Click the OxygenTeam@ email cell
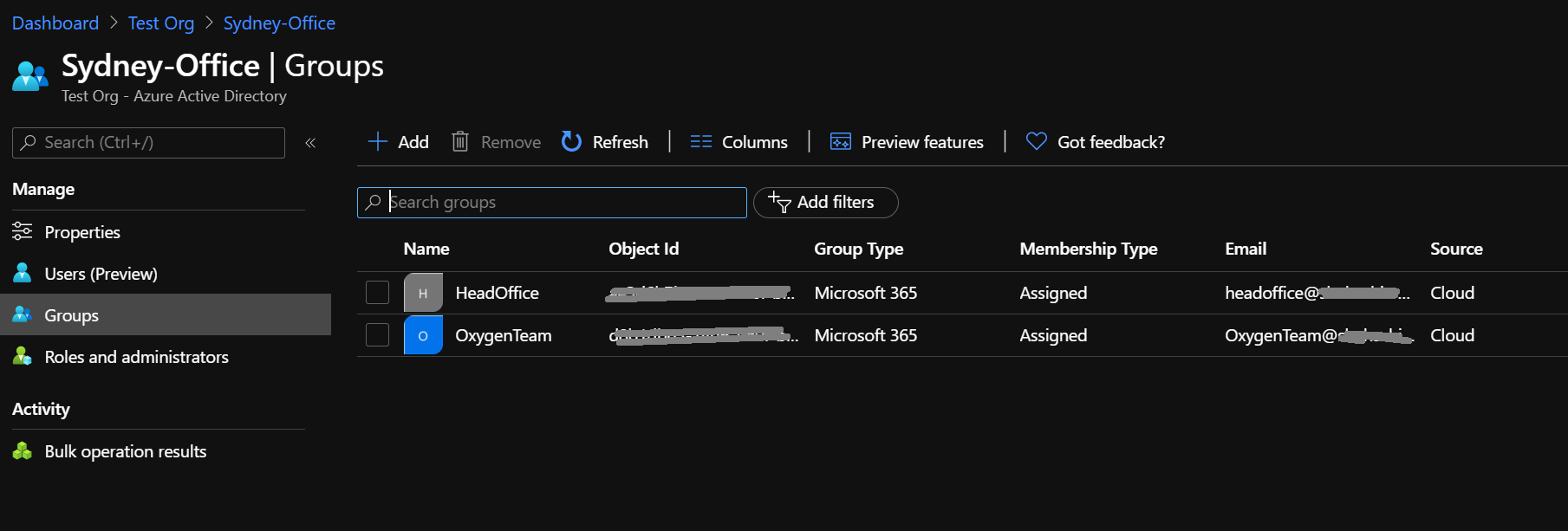The image size is (1568, 531). click(1319, 335)
